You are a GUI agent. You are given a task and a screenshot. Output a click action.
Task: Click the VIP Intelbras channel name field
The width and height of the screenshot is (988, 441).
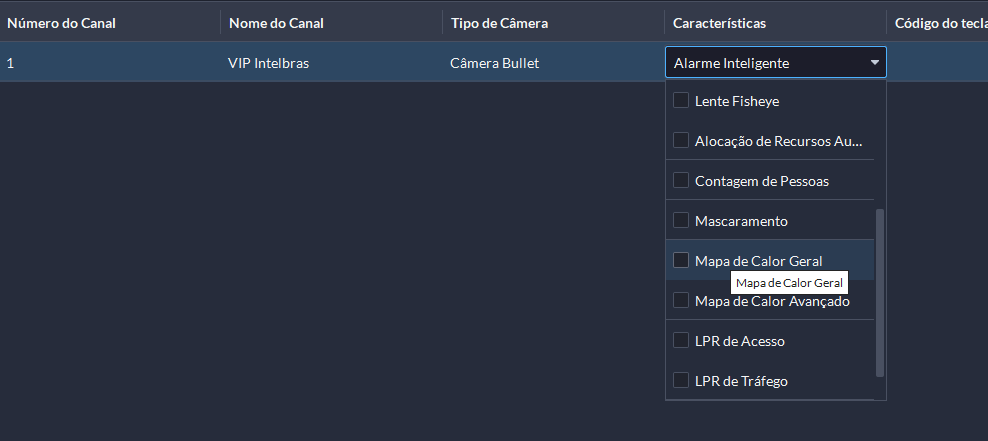coord(269,63)
